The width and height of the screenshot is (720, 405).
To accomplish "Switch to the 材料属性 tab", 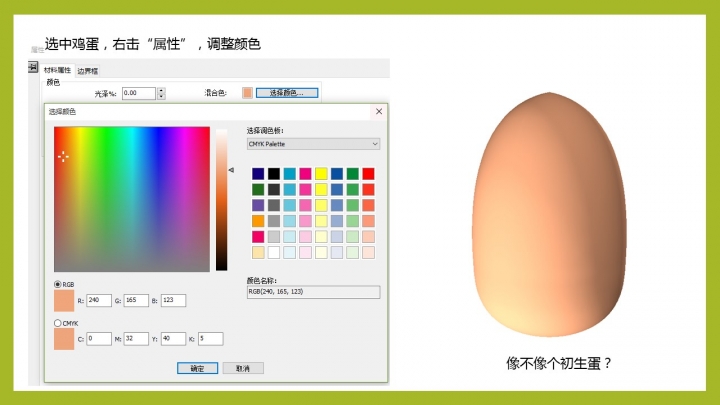I will pos(57,70).
